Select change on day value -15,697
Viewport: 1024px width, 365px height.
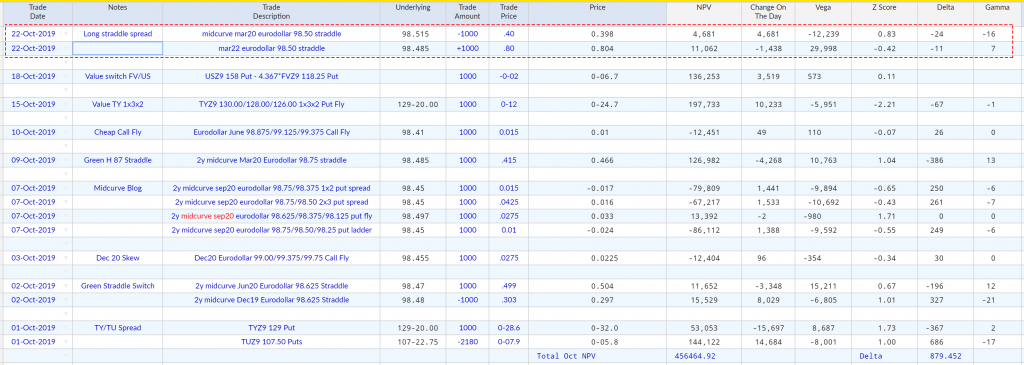[x=767, y=328]
